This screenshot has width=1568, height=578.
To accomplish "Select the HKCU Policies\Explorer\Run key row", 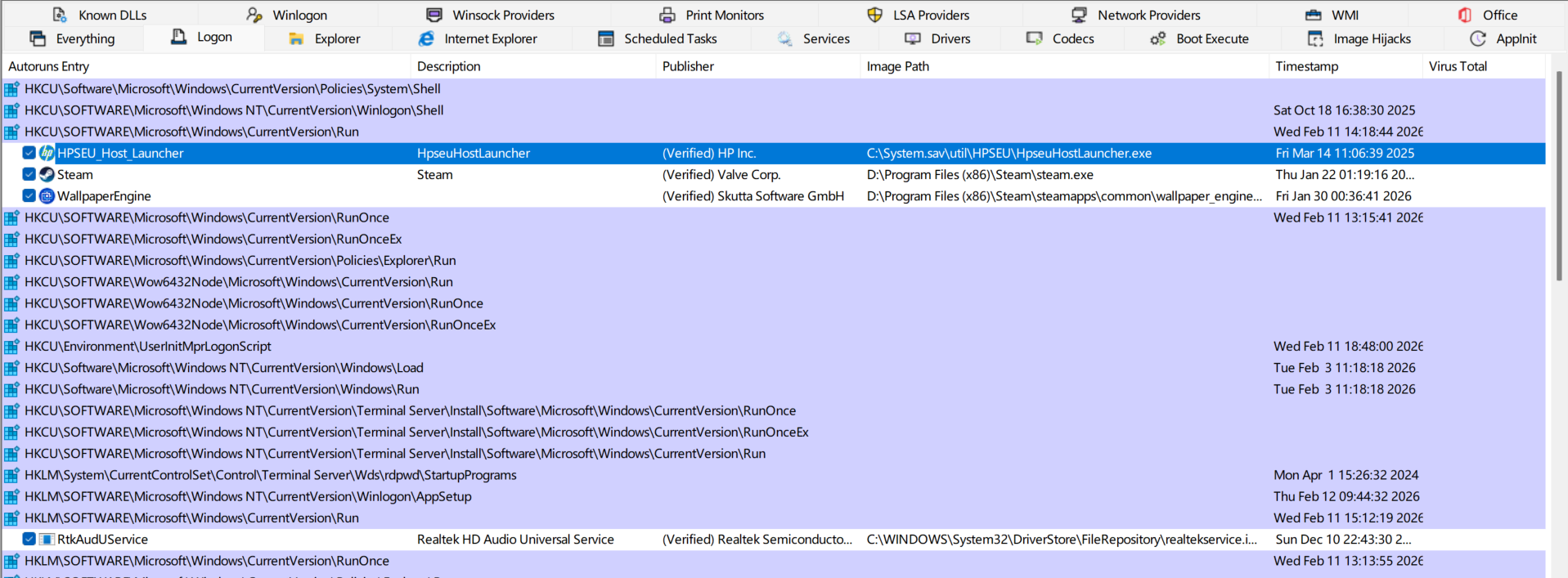I will 774,261.
